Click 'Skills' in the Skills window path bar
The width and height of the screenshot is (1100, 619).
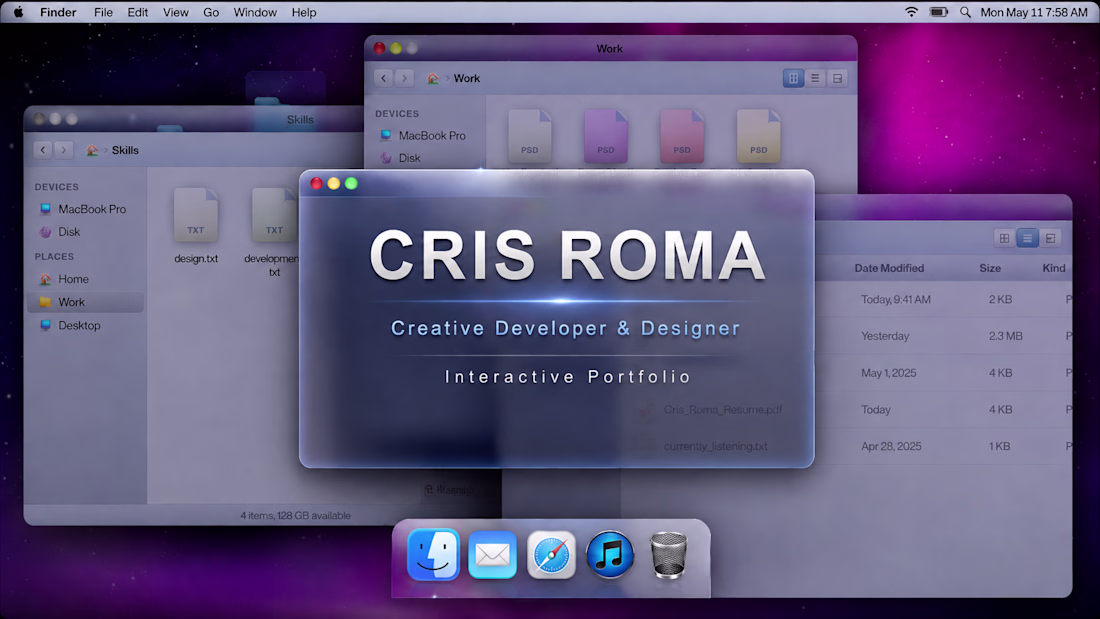tap(125, 150)
